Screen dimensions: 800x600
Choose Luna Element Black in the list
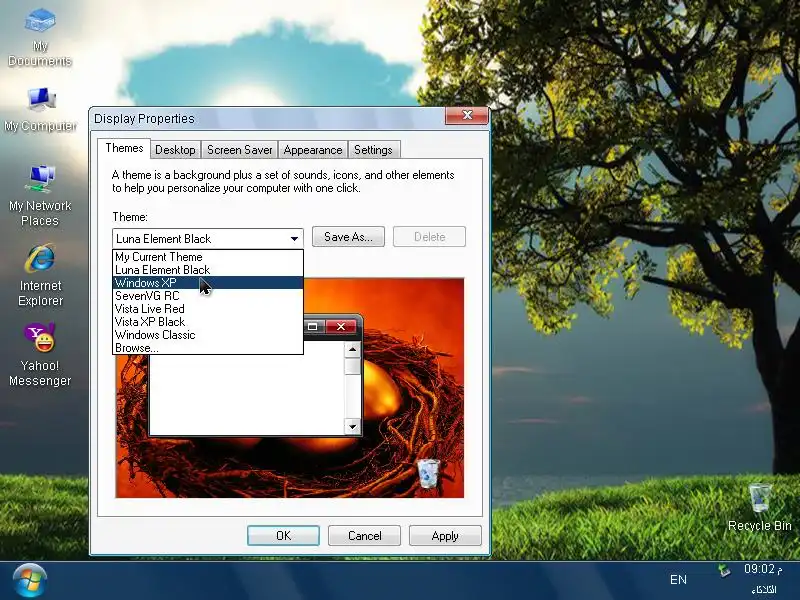(x=208, y=270)
